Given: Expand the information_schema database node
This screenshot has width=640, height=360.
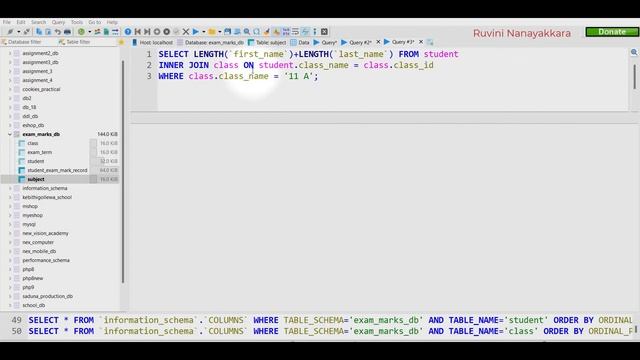Looking at the screenshot, I should point(10,188).
